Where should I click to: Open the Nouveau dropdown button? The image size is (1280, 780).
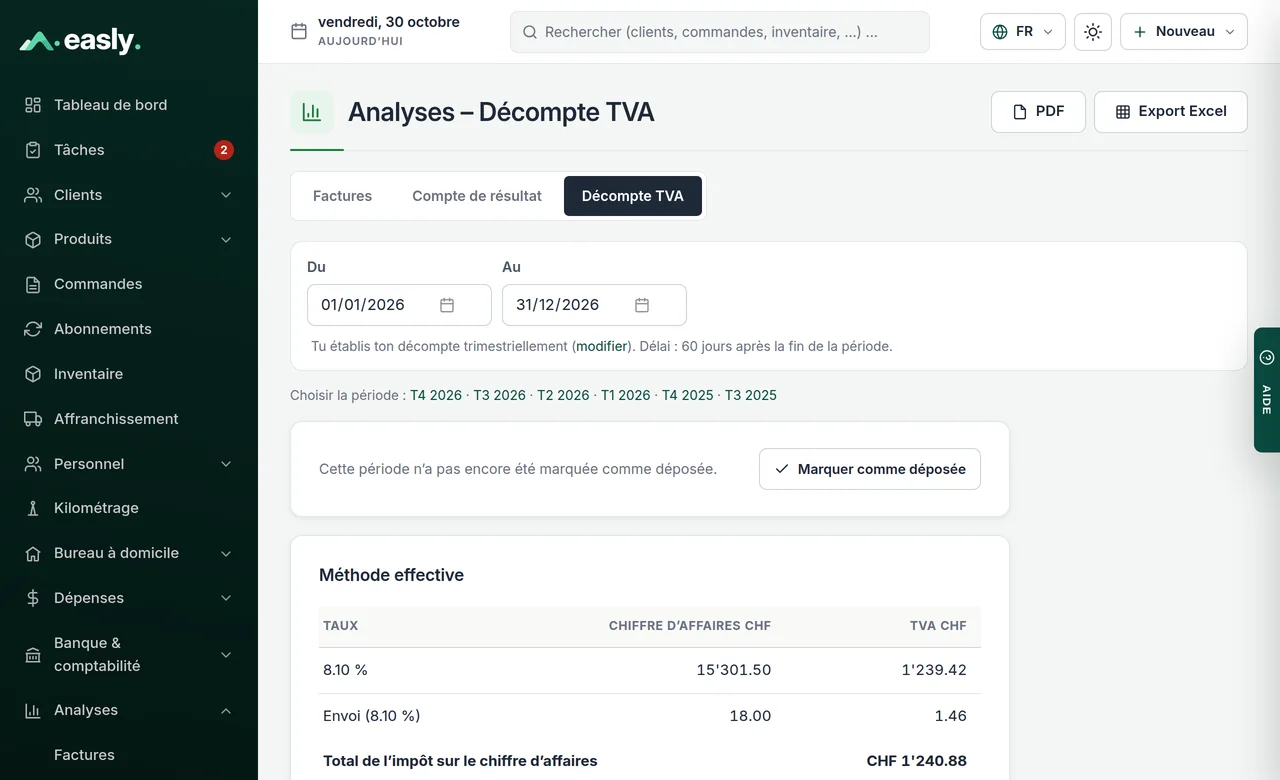(x=1184, y=32)
